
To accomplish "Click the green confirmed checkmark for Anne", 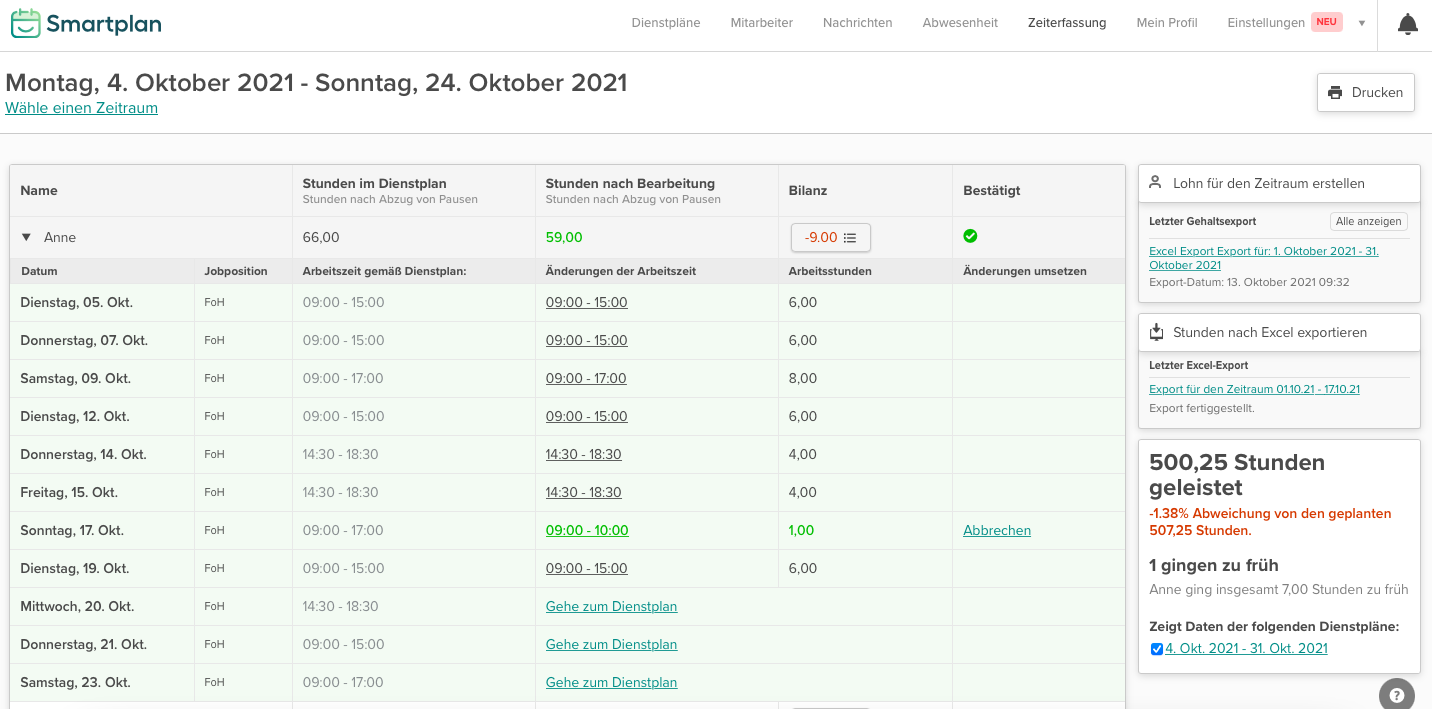I will click(970, 236).
